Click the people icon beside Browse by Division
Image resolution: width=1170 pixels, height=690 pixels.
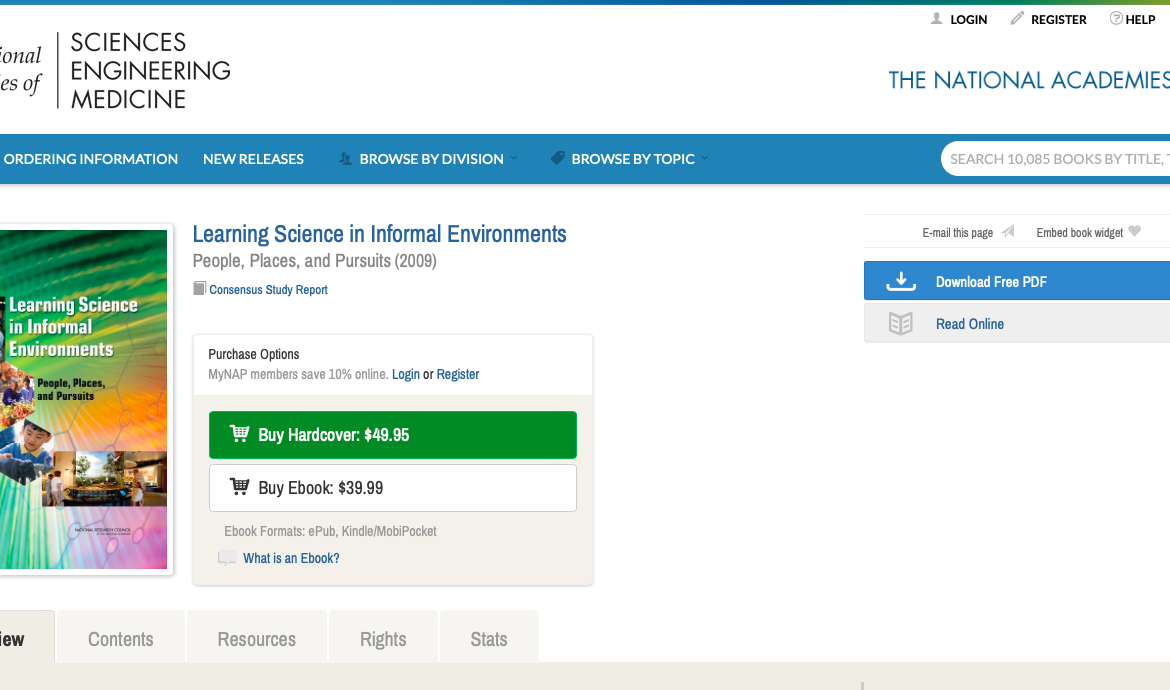345,159
